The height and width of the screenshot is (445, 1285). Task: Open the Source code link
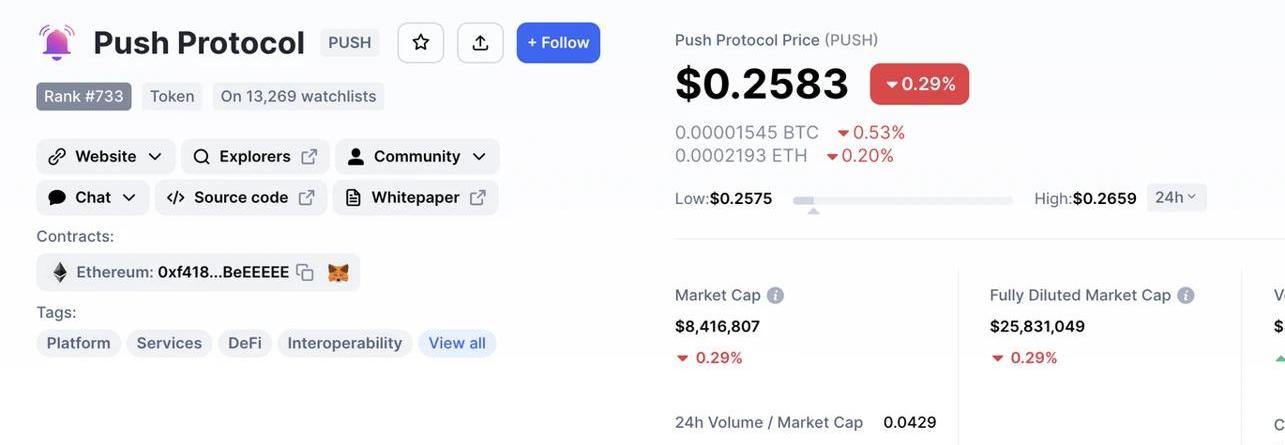click(x=241, y=198)
